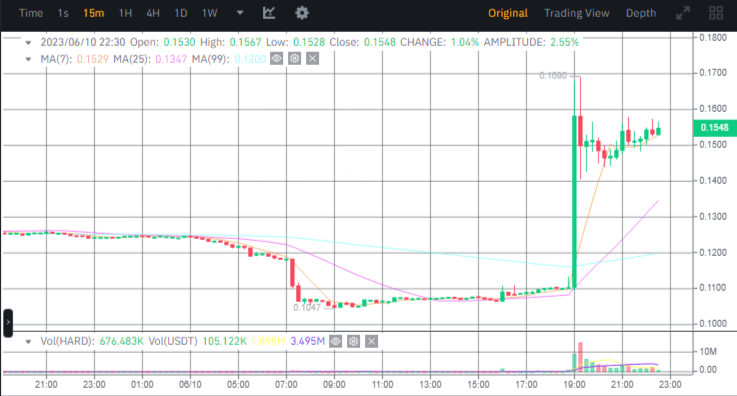Switch to multi-chart grid layout
This screenshot has width=737, height=396.
716,13
